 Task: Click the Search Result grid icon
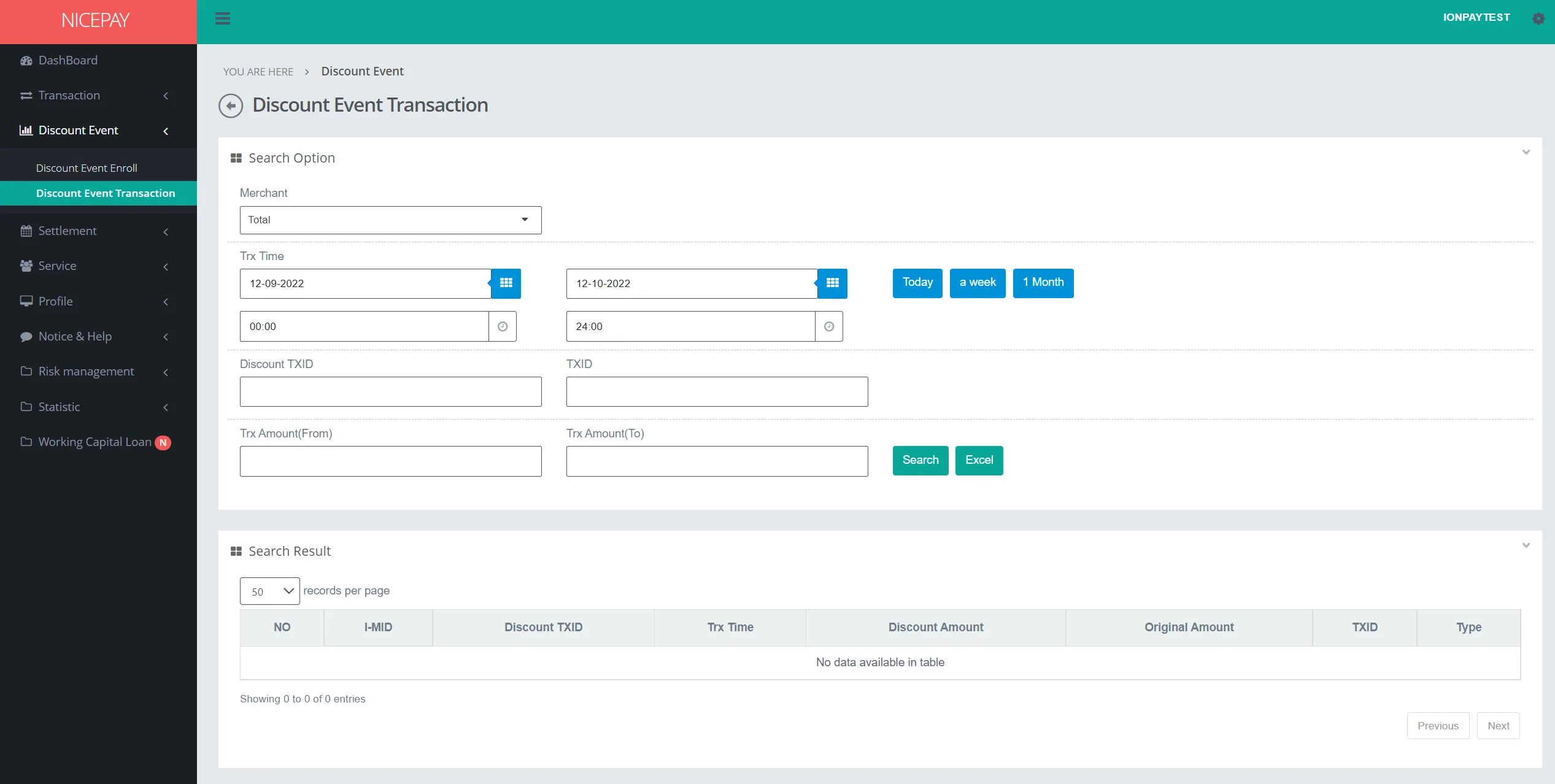coord(236,551)
